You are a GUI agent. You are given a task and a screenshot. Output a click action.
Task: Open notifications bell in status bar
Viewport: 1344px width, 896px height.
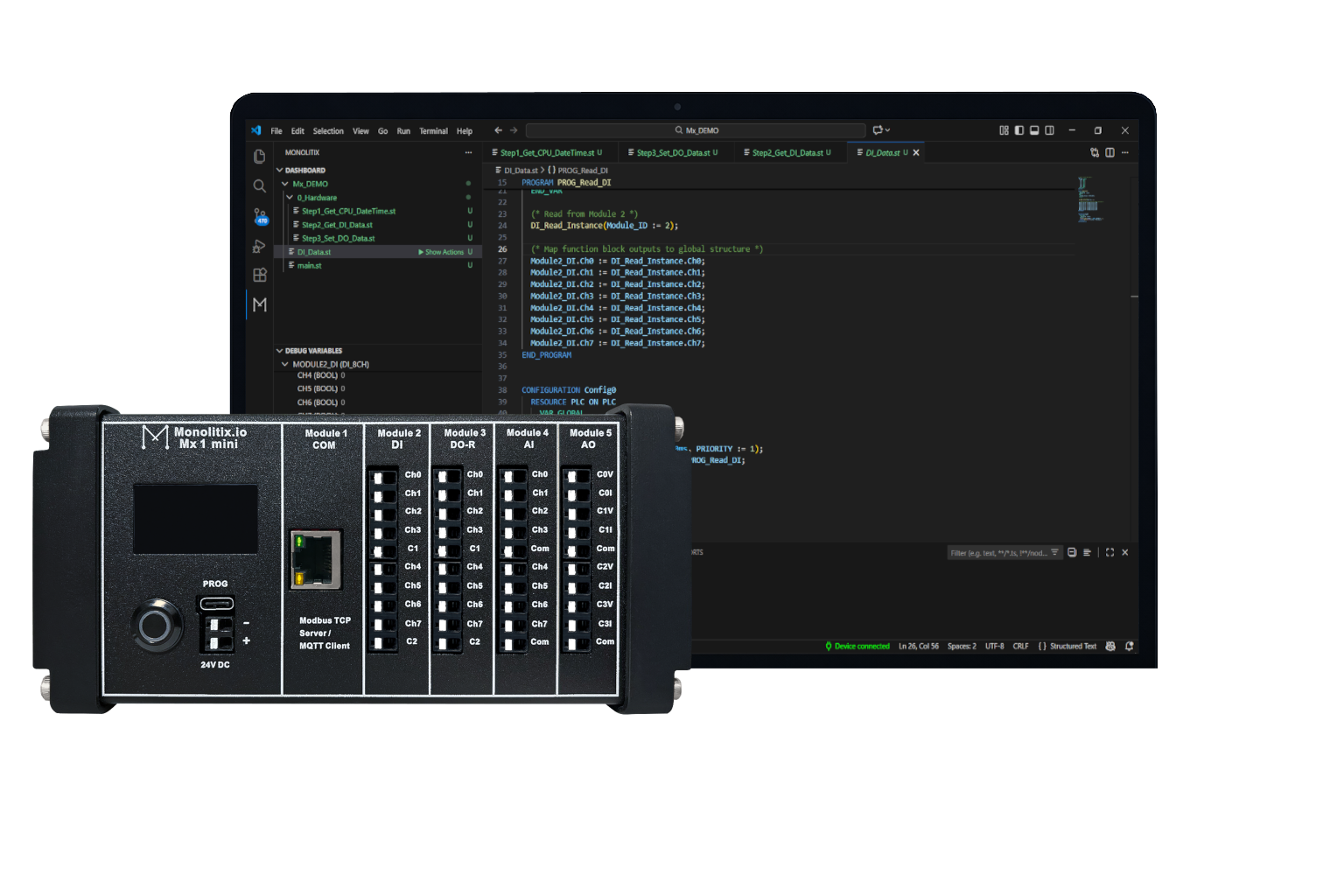pos(1129,646)
